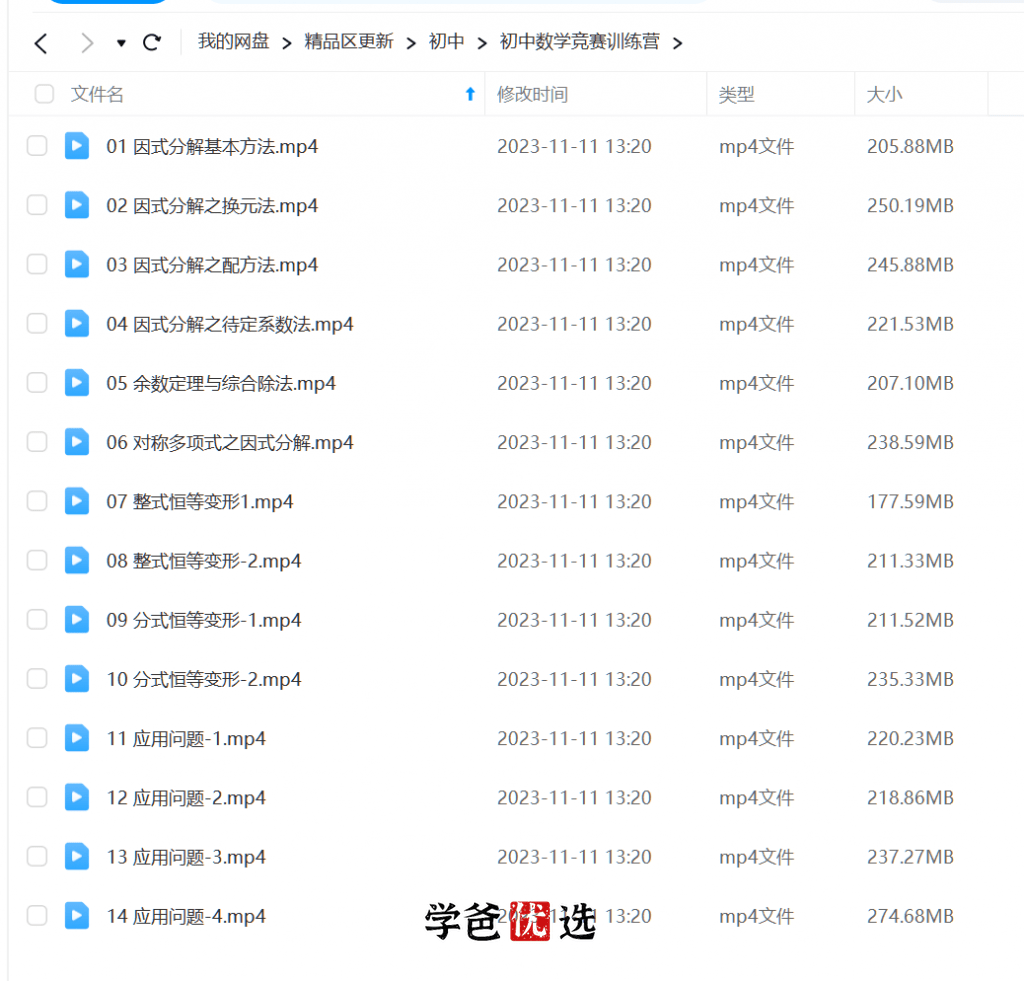This screenshot has height=981, width=1024.
Task: Click size value 250.19MB
Action: (x=910, y=206)
